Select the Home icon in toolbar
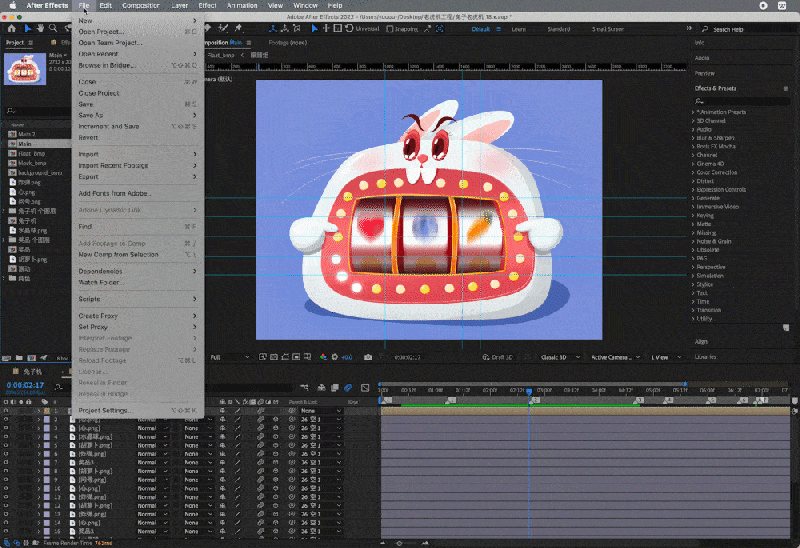 point(11,29)
